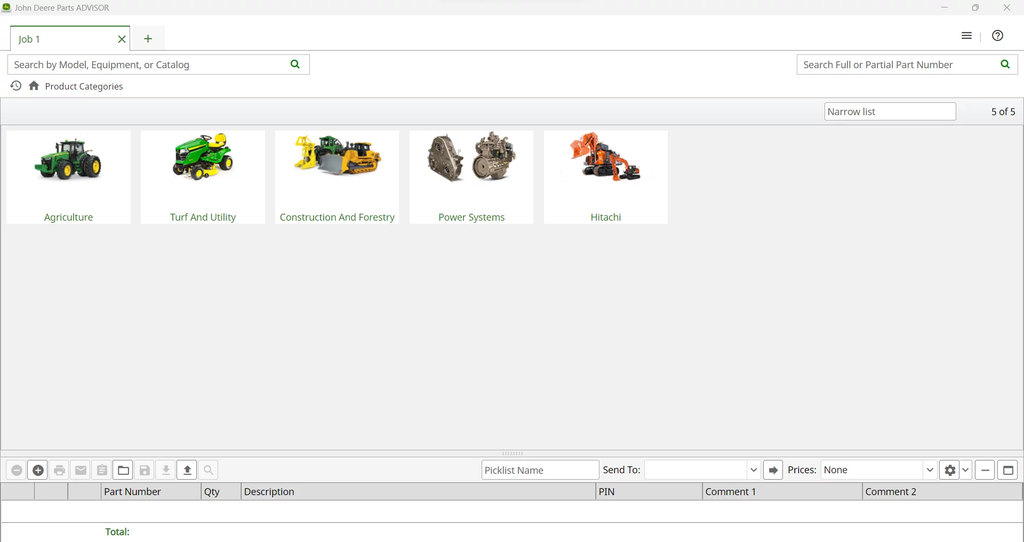The image size is (1024, 542).
Task: Expand the Prices dropdown
Action: point(929,470)
